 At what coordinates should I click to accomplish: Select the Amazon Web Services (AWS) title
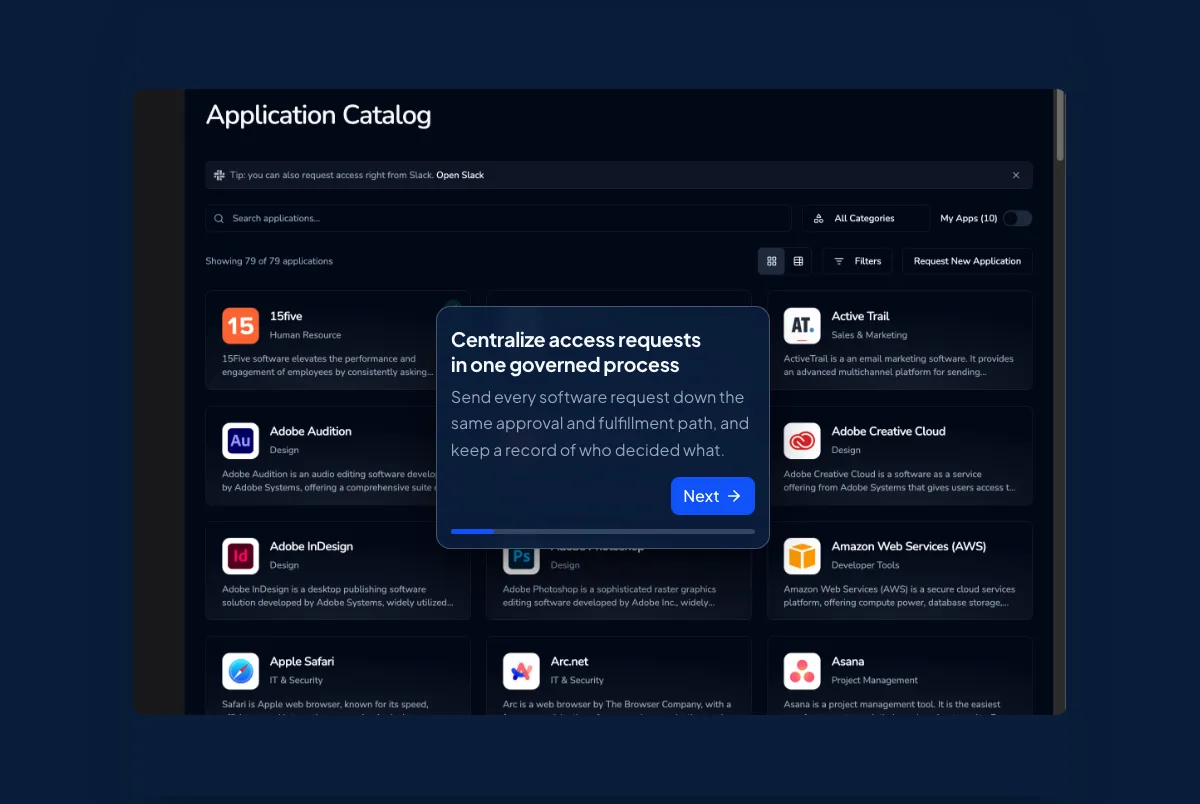point(909,546)
